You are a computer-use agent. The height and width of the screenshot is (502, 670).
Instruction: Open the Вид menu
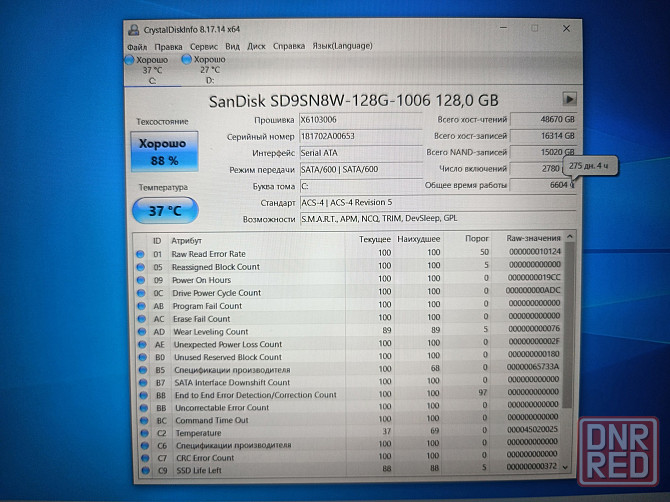point(232,46)
